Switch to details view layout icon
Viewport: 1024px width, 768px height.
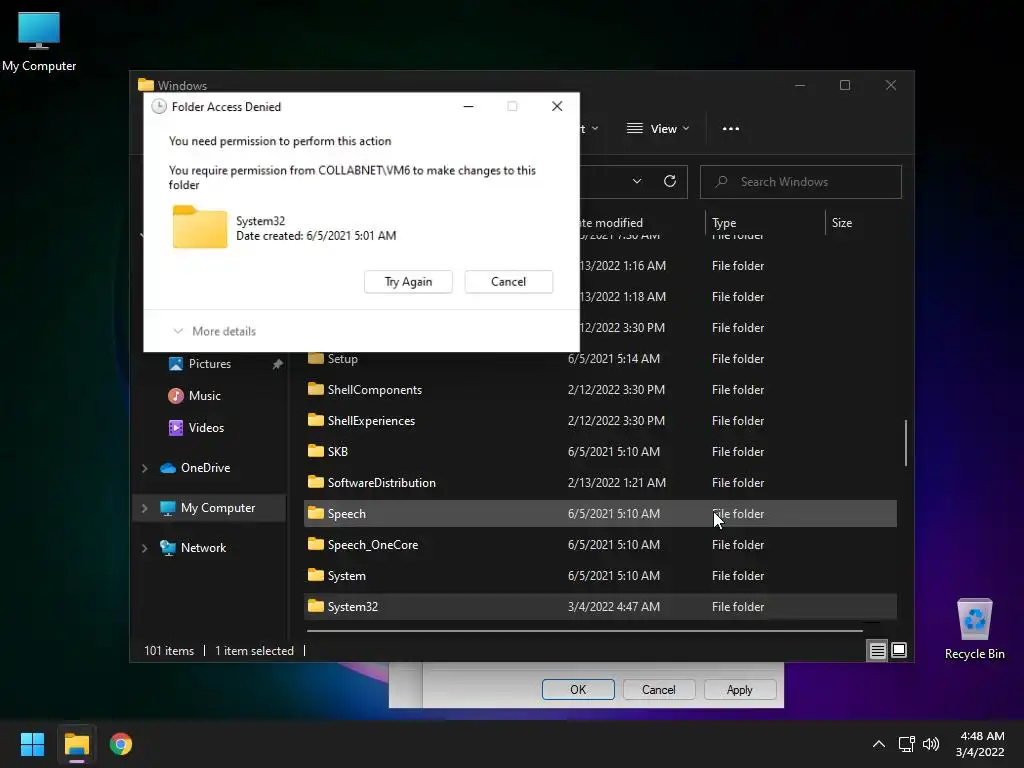click(877, 650)
